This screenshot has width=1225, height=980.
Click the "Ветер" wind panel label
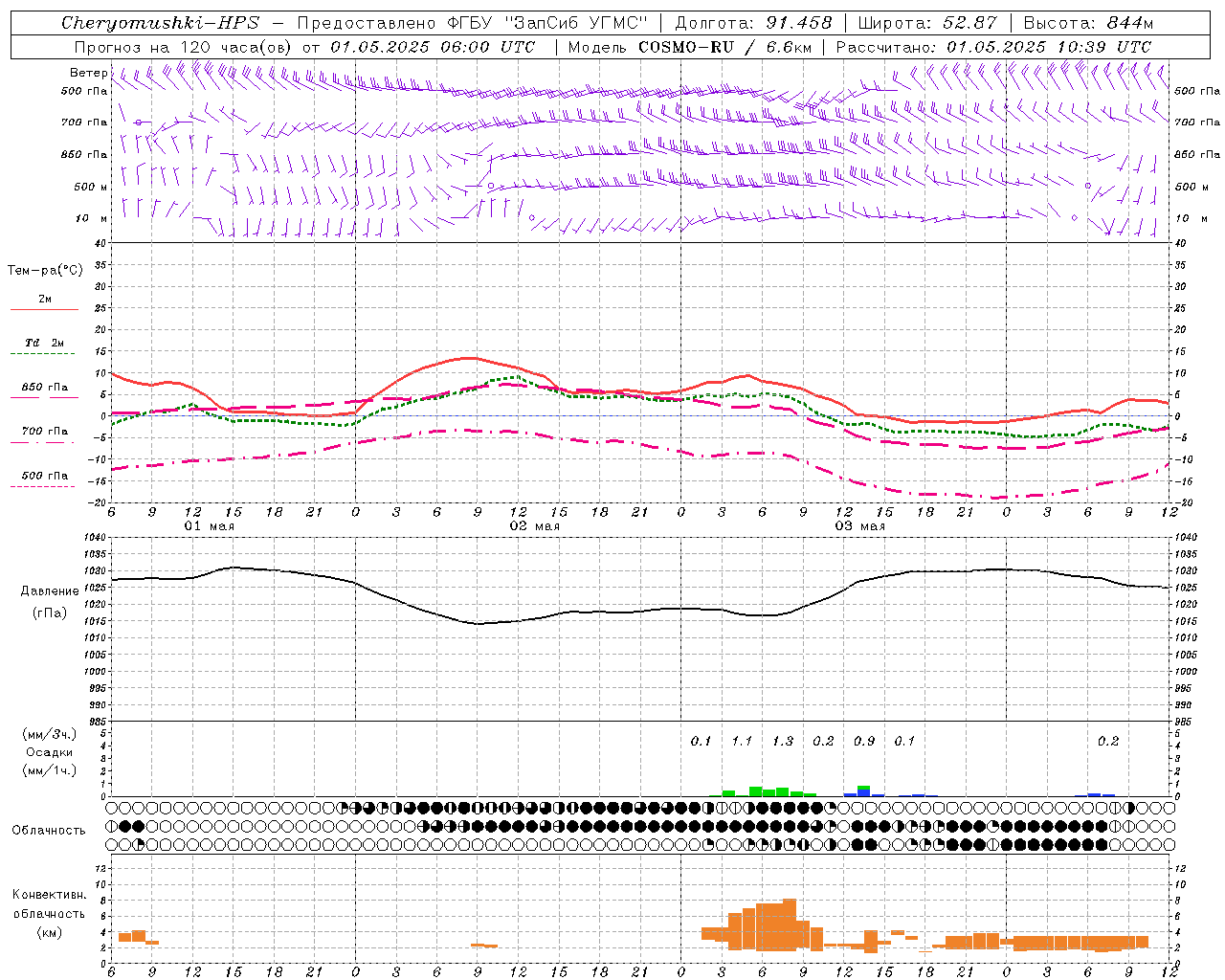click(x=88, y=73)
